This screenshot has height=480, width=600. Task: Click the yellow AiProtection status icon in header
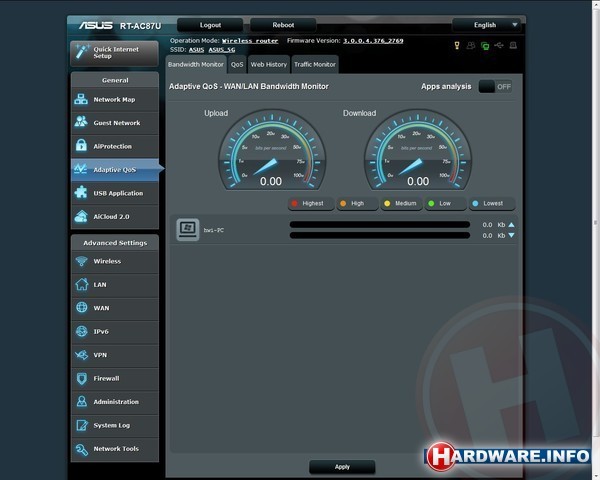pos(457,46)
